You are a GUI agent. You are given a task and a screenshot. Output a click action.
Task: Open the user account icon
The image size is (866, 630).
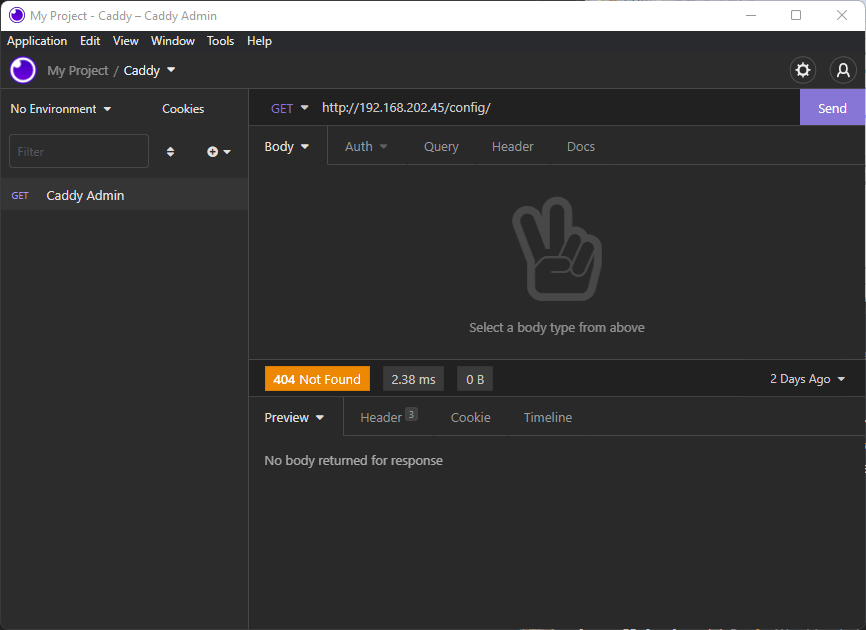[843, 70]
